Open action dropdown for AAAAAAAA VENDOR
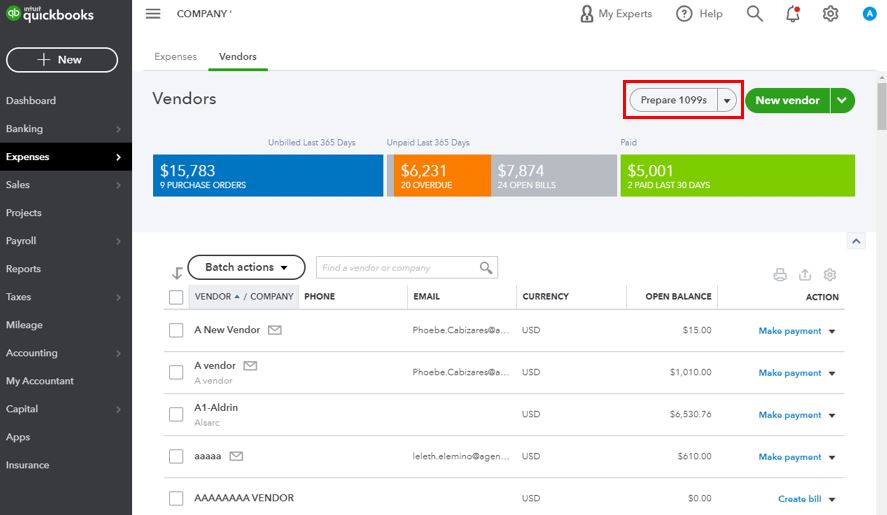Viewport: 887px width, 515px height. pyautogui.click(x=832, y=499)
